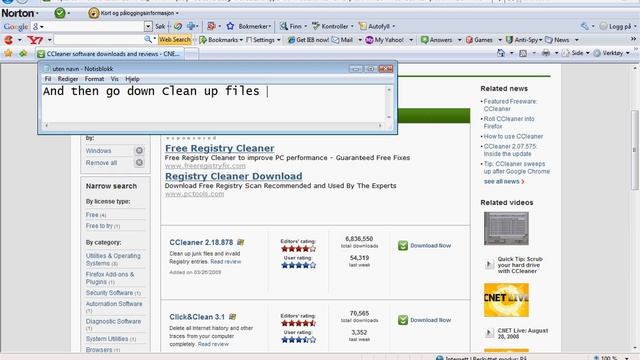Image resolution: width=640 pixels, height=360 pixels.
Task: Open the zoom level 100% dropdown
Action: point(627,358)
